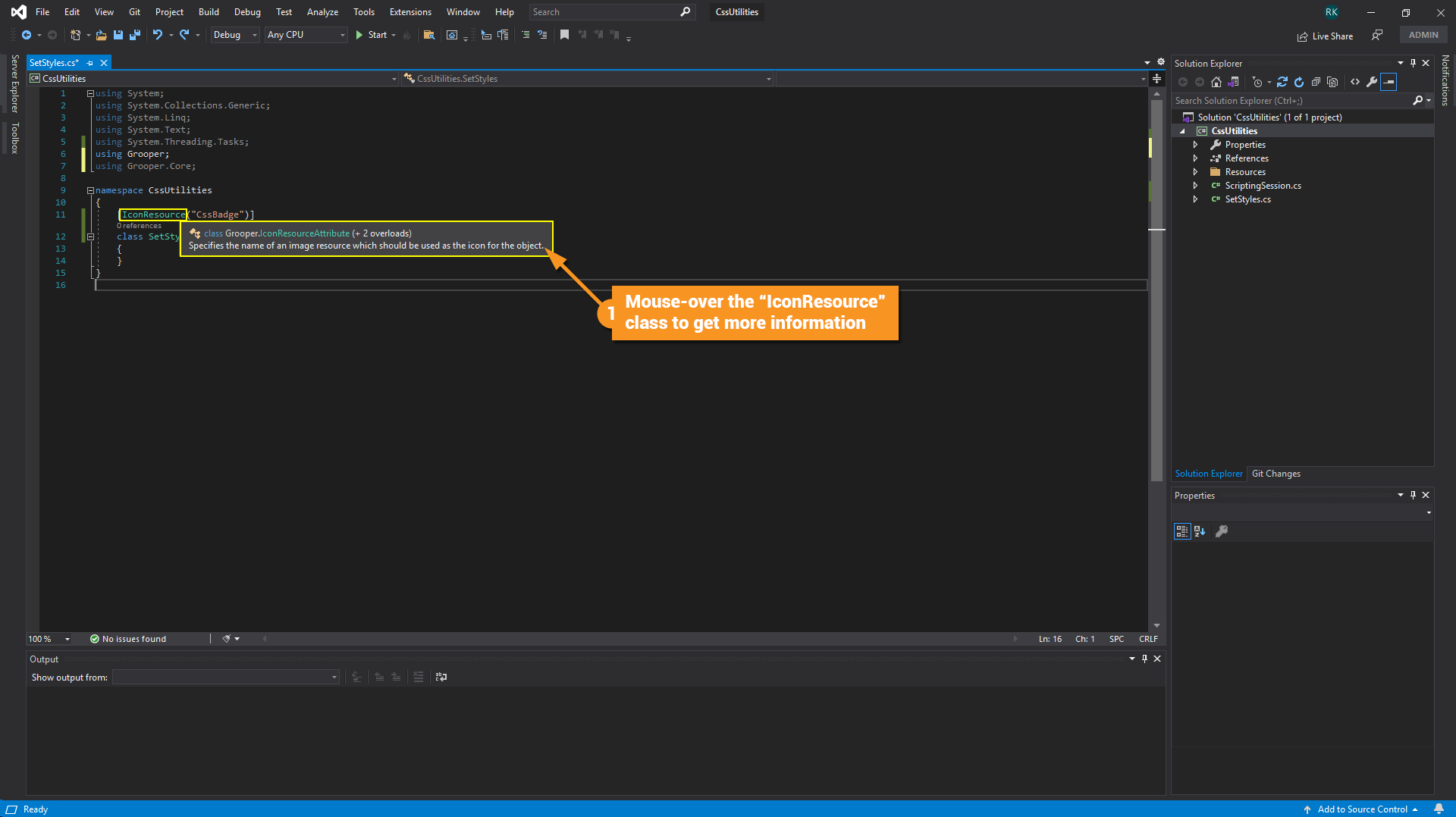Click the bookmark toggle icon in toolbar
This screenshot has height=817, width=1456.
(x=564, y=35)
